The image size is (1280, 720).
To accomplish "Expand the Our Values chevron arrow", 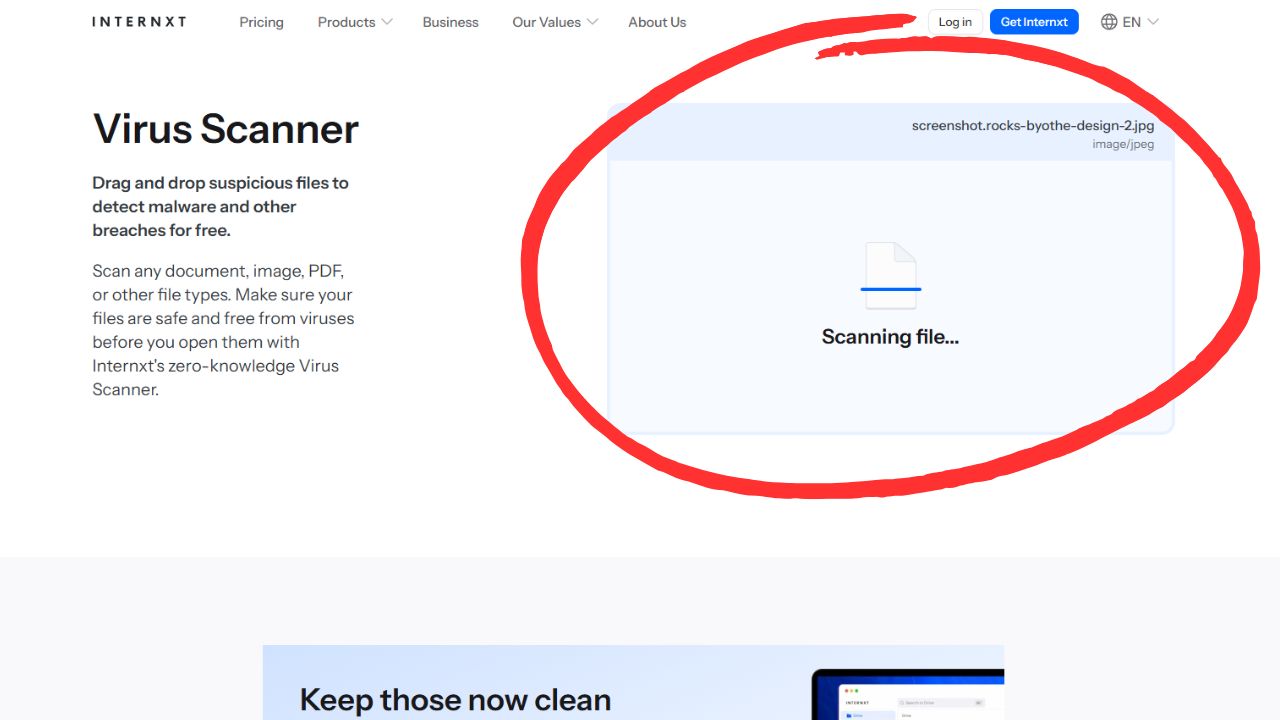I will pos(592,22).
